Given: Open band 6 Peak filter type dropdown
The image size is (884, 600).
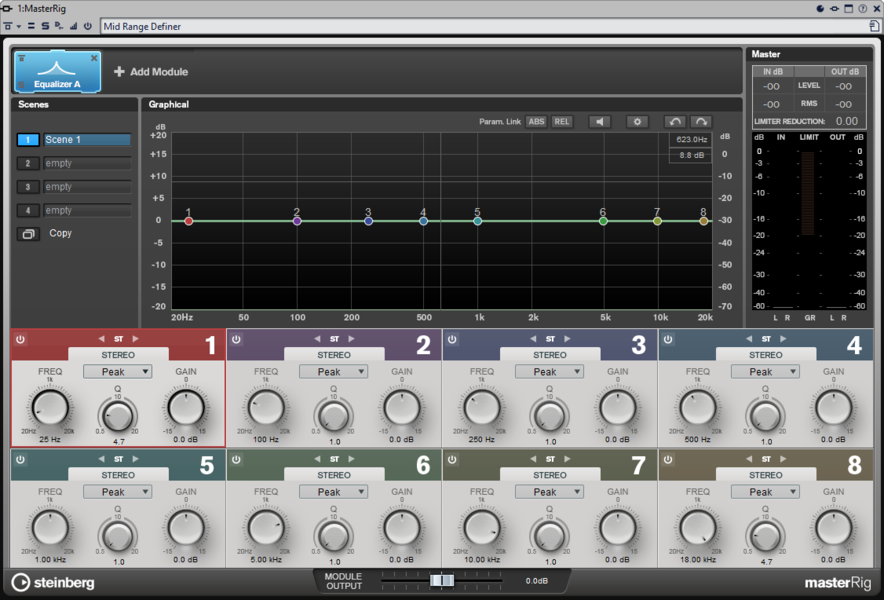Looking at the screenshot, I should click(x=333, y=492).
